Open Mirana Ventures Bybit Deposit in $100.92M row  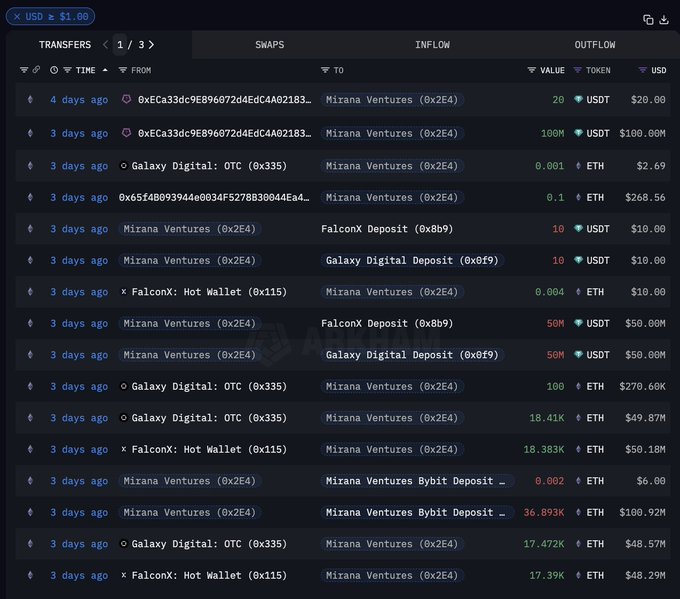point(417,512)
